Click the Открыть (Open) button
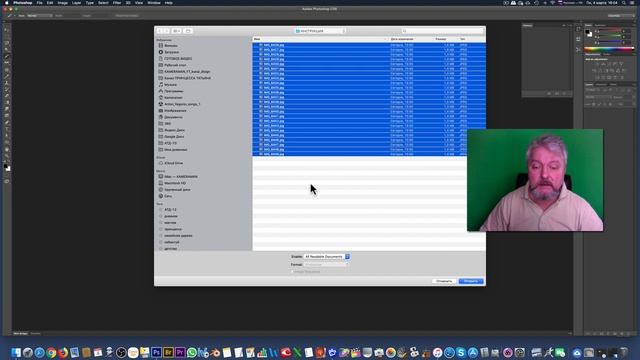Screen dimensions: 640x360 (x=471, y=281)
